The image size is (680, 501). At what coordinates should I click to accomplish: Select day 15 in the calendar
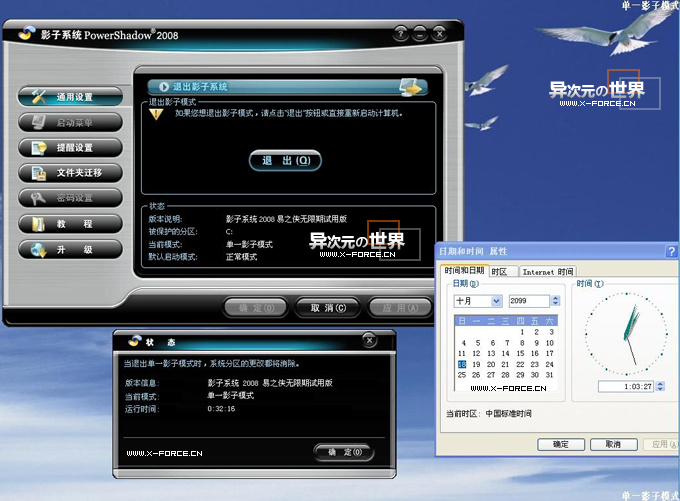[520, 354]
